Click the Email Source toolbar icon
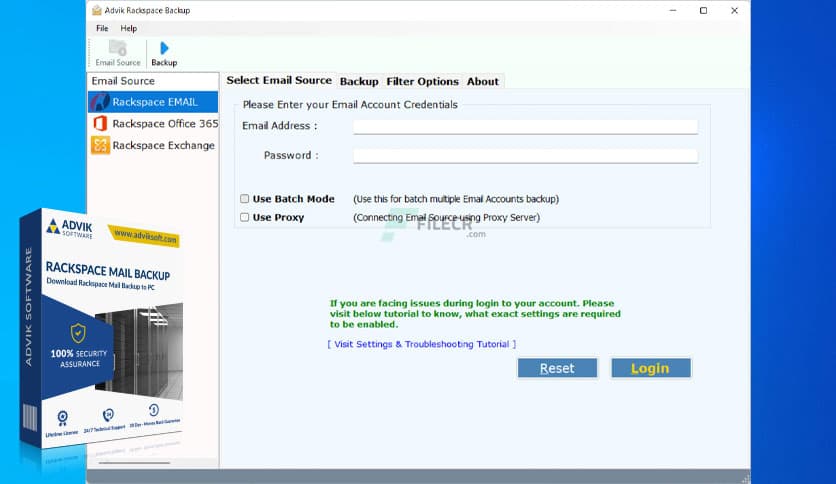This screenshot has width=836, height=484. 118,49
